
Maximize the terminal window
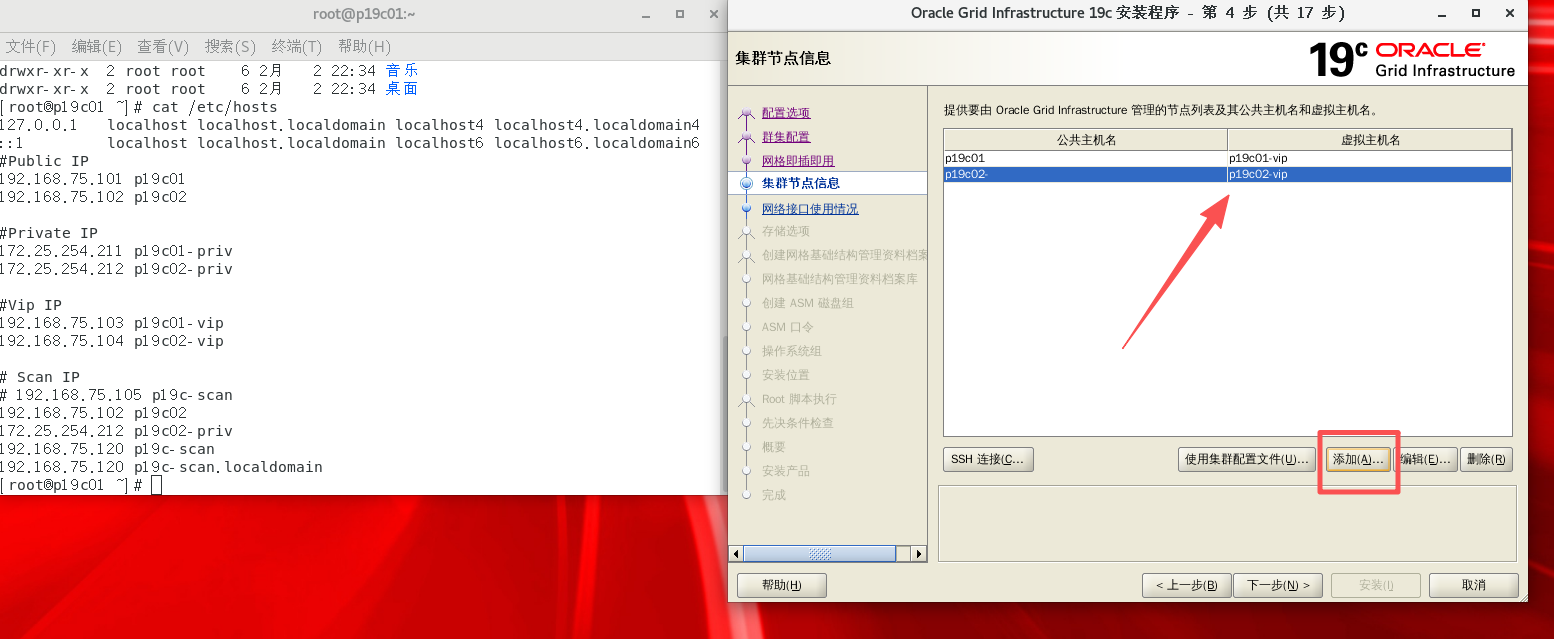tap(680, 14)
